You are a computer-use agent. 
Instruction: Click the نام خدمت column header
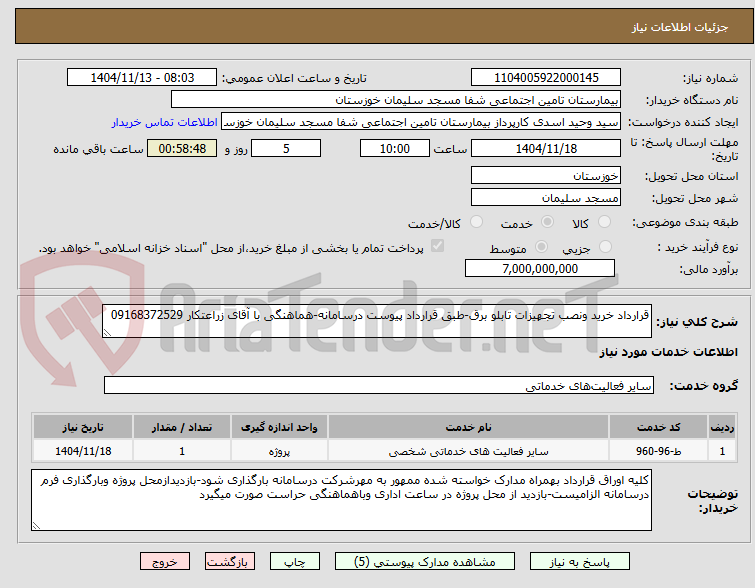[x=469, y=427]
